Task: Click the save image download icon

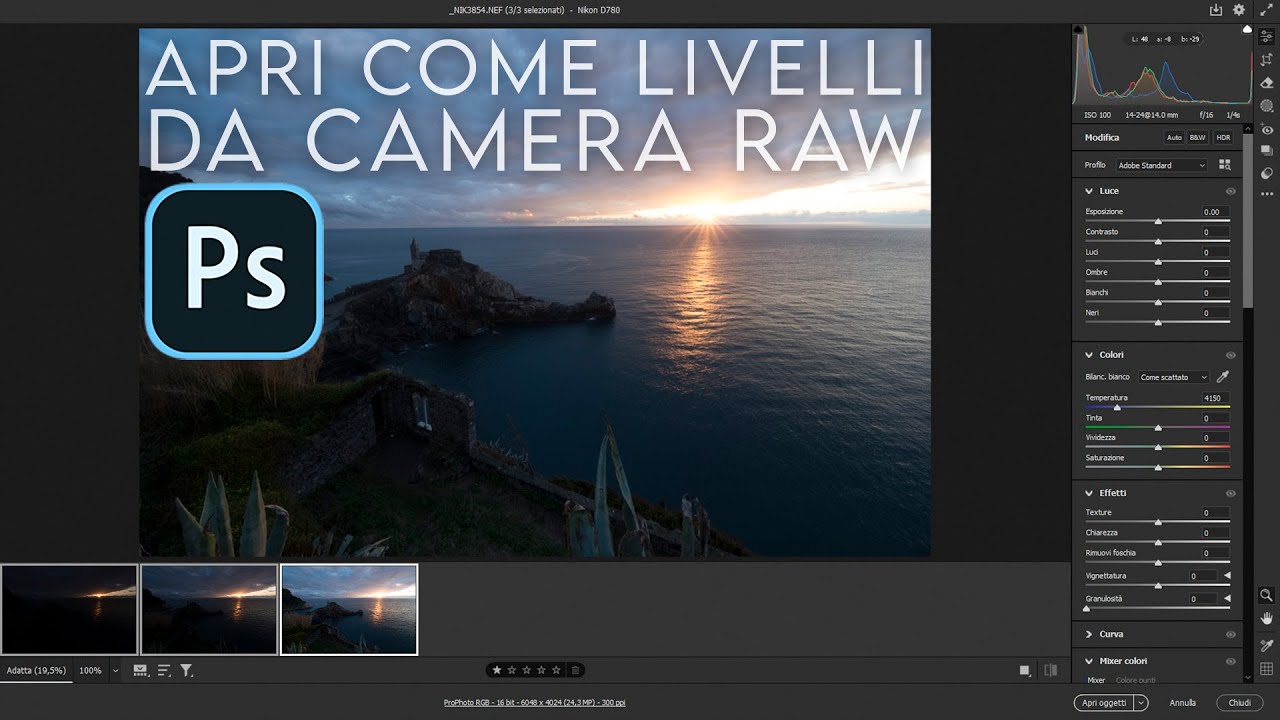Action: click(1216, 10)
